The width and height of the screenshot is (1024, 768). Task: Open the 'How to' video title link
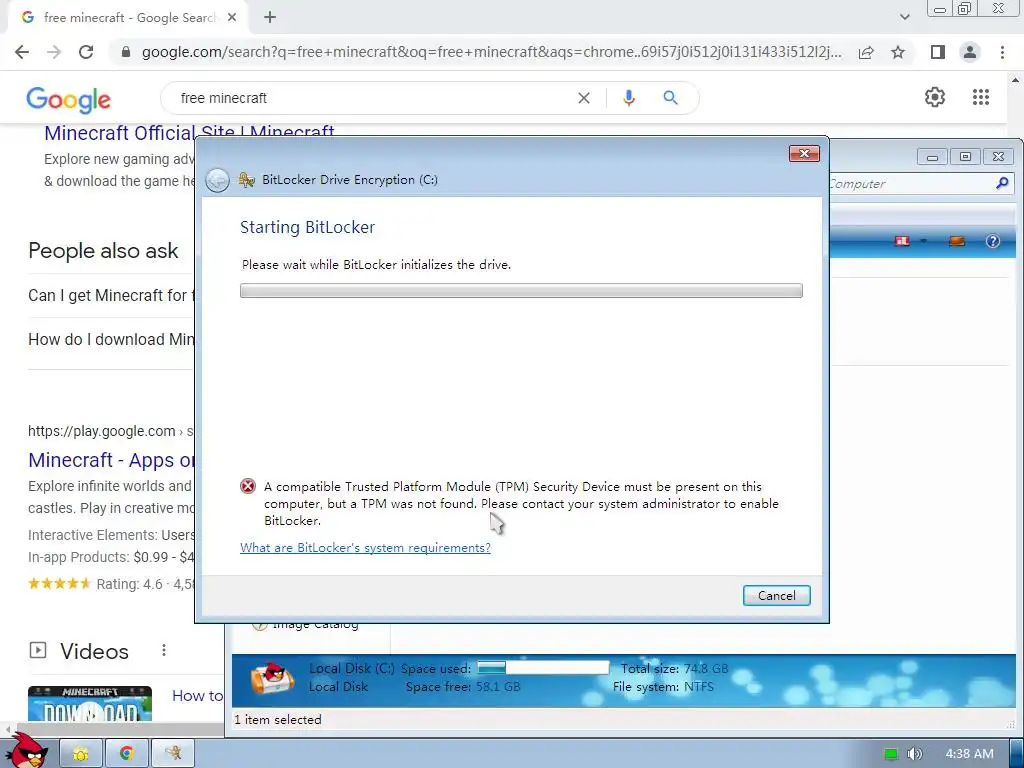pos(197,696)
